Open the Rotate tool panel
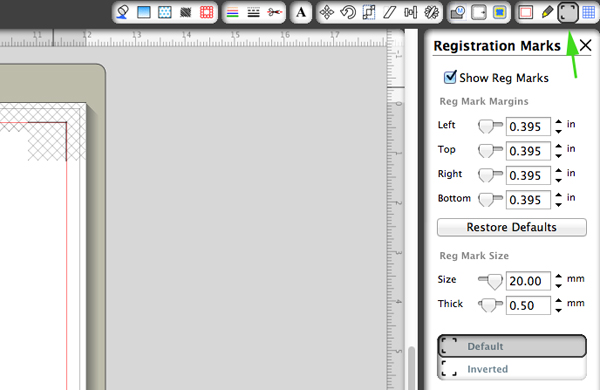This screenshot has width=600, height=390. pos(348,13)
